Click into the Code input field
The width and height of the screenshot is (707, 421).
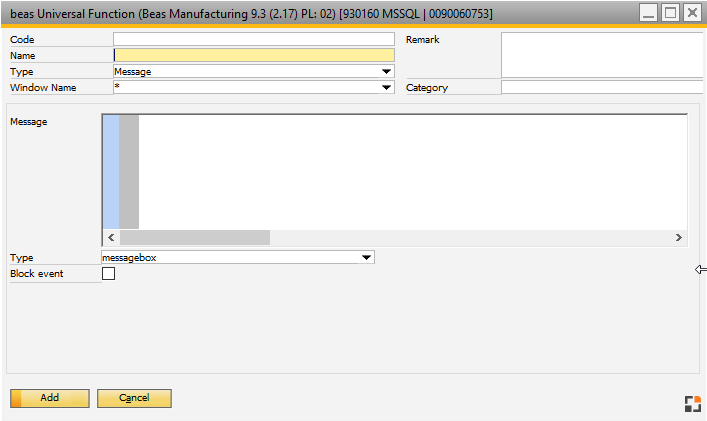click(254, 39)
